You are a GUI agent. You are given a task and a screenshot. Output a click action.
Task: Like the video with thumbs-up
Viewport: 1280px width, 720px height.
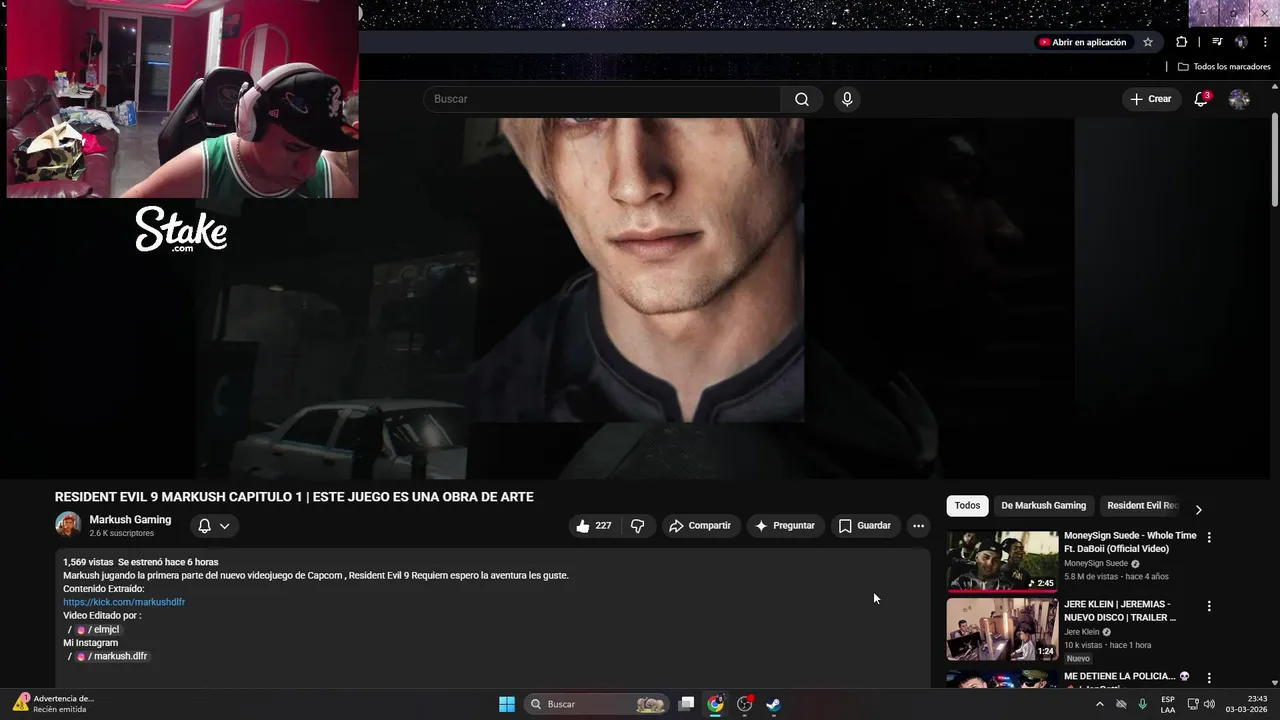point(594,526)
